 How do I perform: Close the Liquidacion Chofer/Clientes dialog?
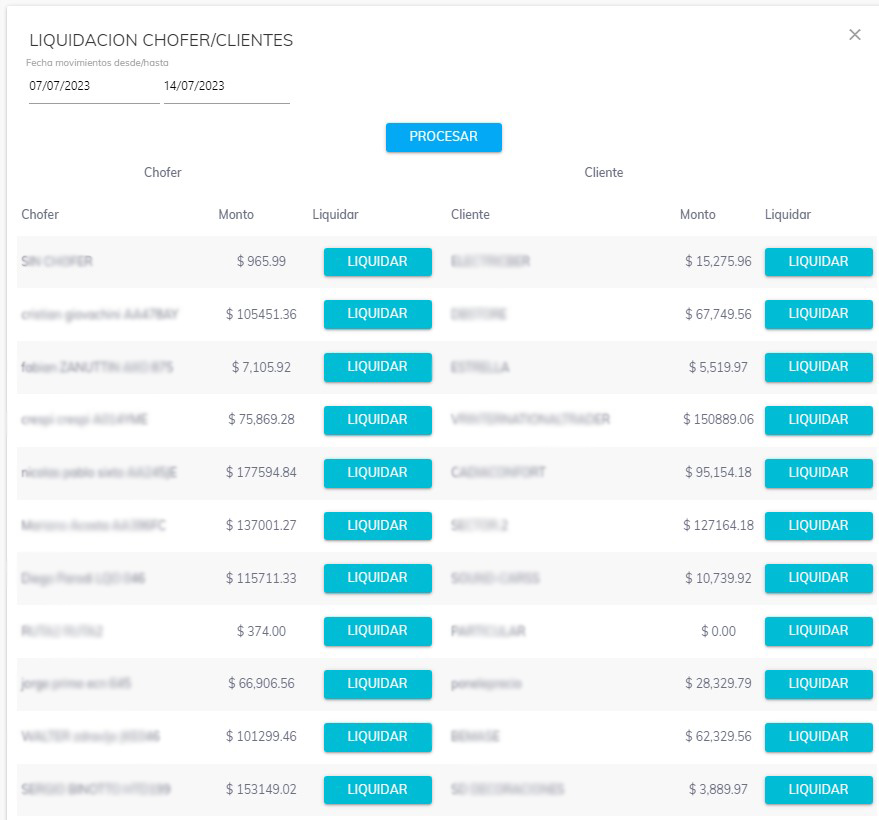854,35
